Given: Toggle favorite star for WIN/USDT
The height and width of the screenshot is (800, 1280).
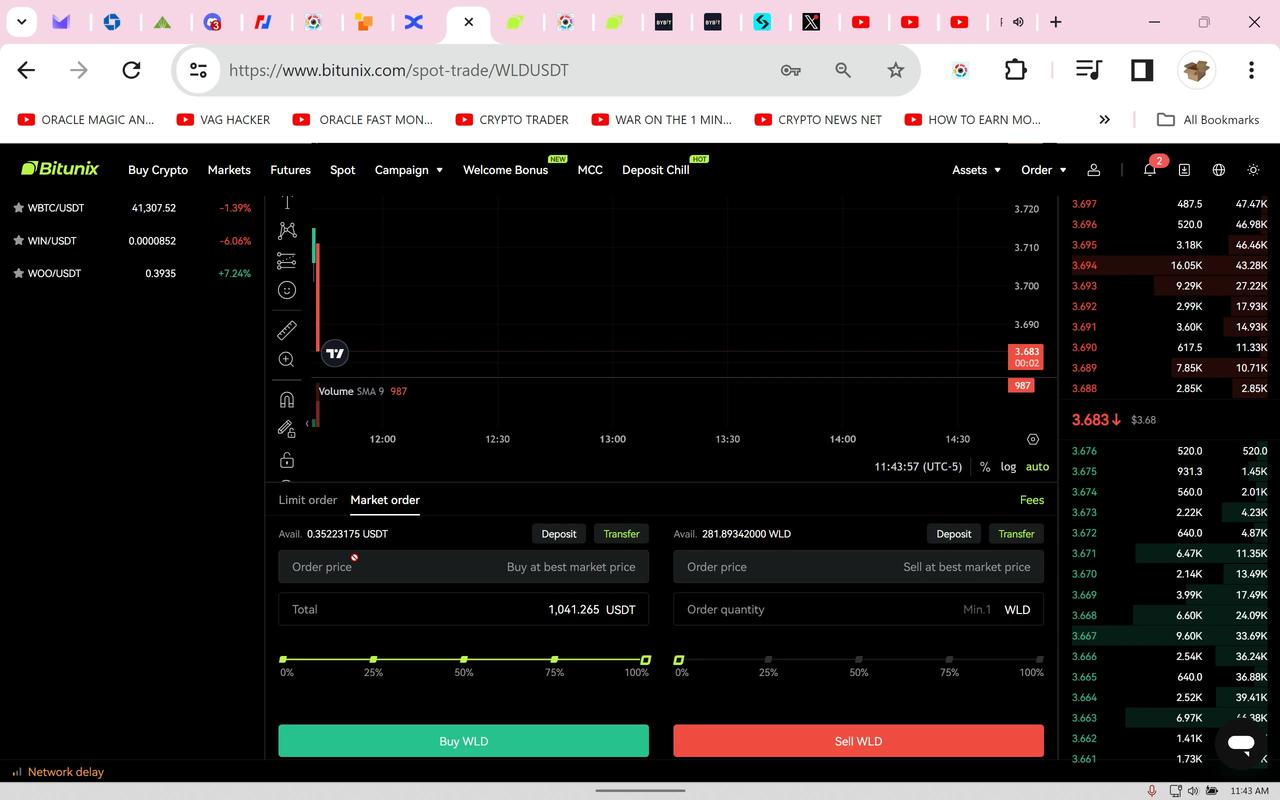Looking at the screenshot, I should 18,241.
